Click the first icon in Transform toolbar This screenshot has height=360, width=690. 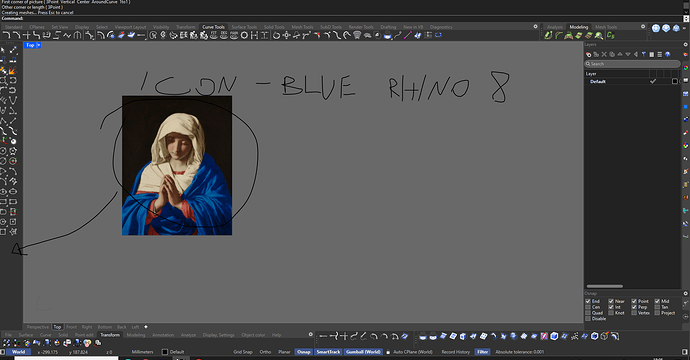coord(7,343)
